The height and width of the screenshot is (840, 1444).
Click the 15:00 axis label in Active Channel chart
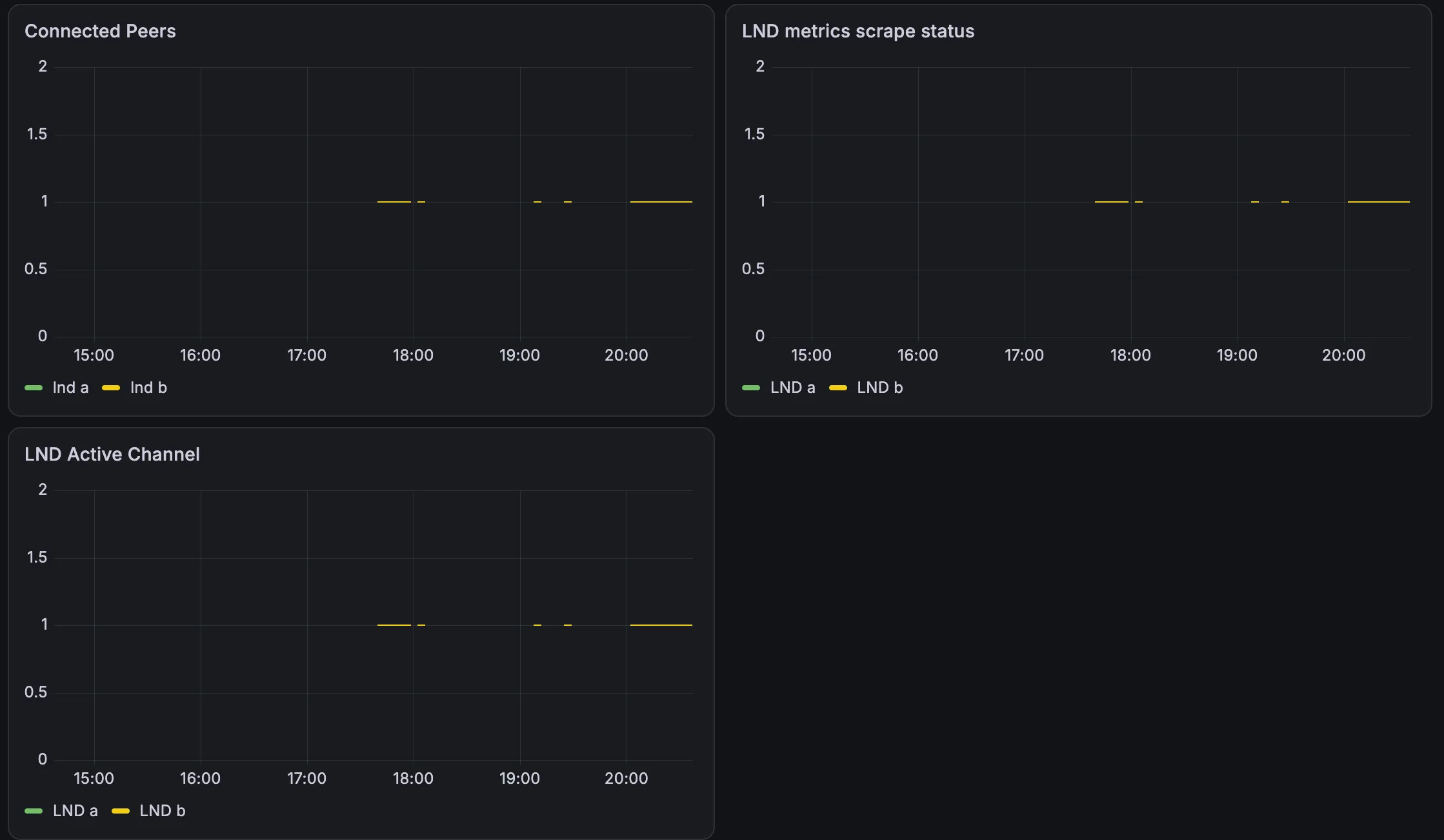(x=94, y=778)
